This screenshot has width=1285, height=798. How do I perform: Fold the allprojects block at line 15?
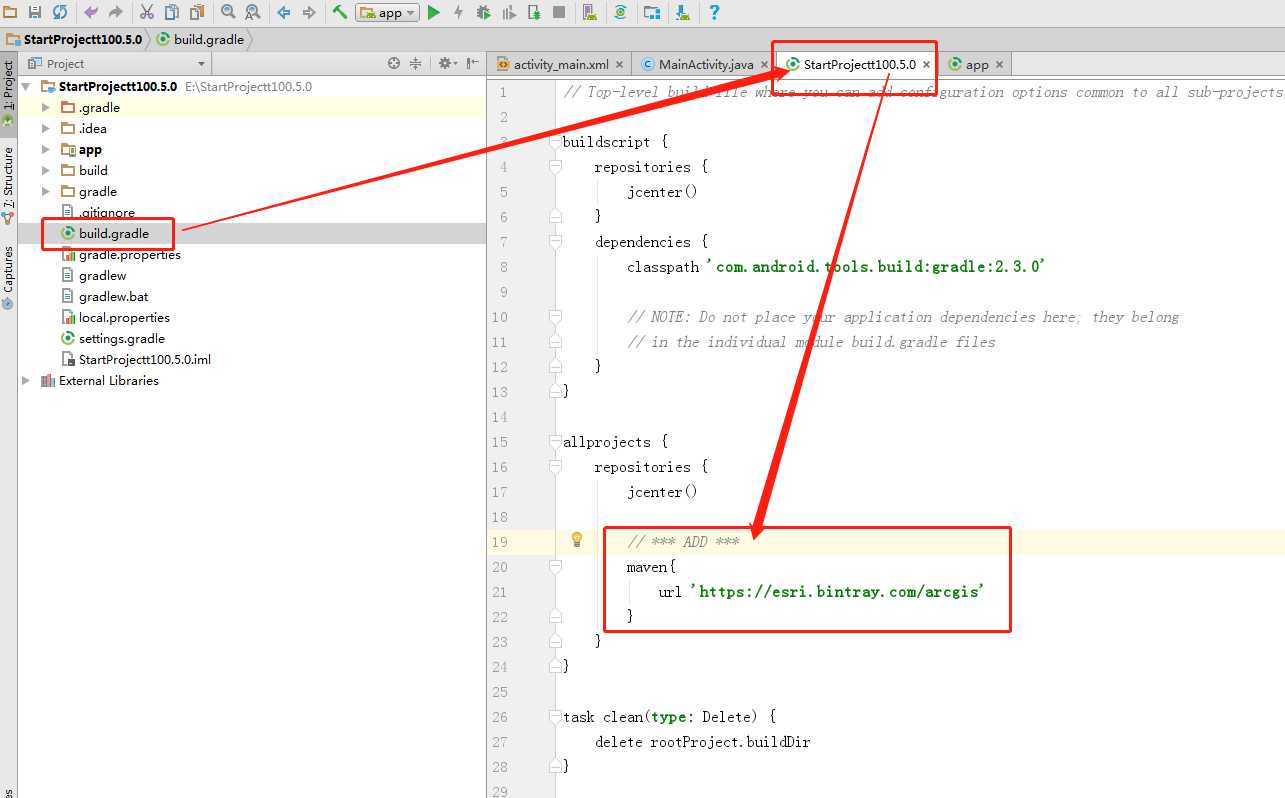pyautogui.click(x=555, y=442)
